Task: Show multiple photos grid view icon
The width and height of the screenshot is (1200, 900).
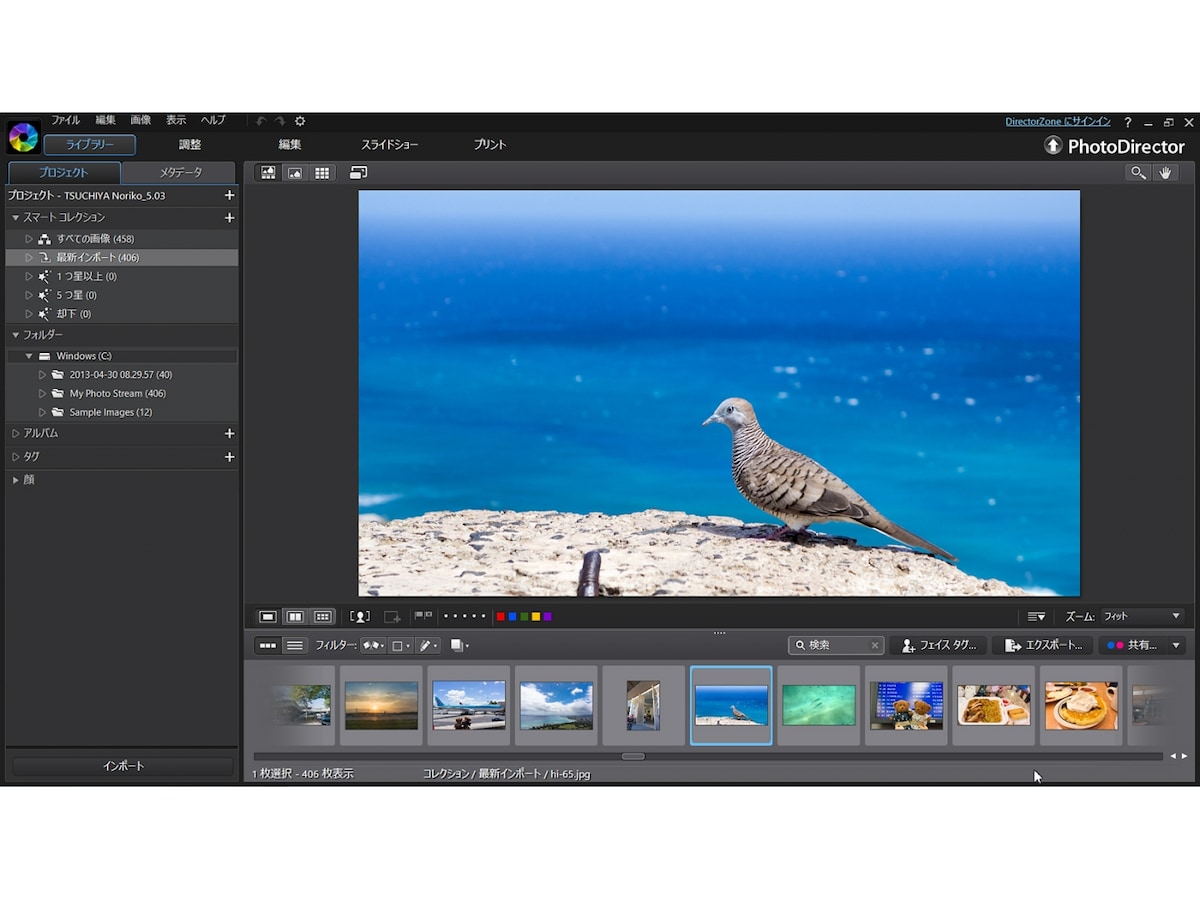Action: [322, 617]
